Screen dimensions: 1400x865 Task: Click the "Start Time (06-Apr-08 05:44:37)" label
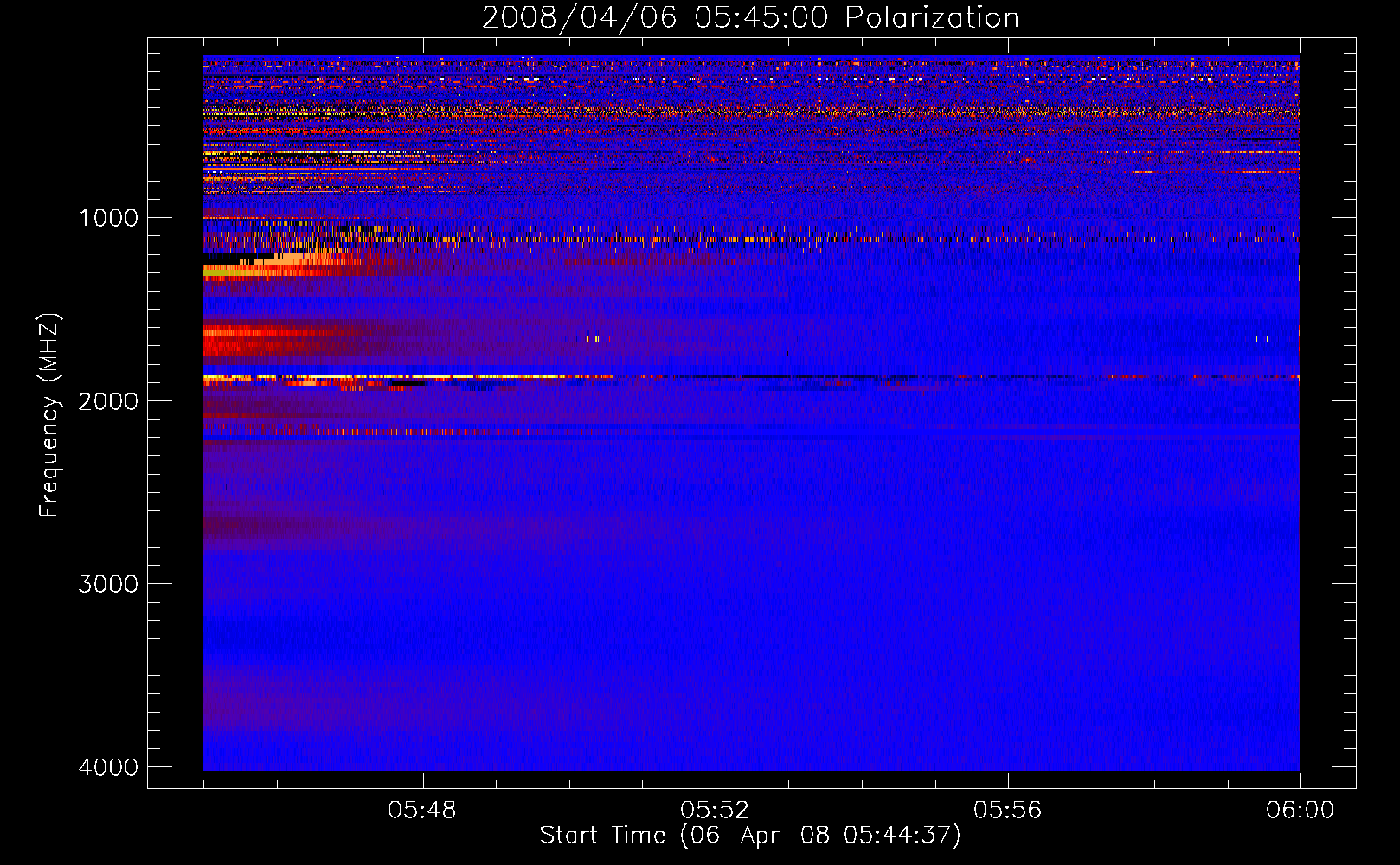[750, 836]
